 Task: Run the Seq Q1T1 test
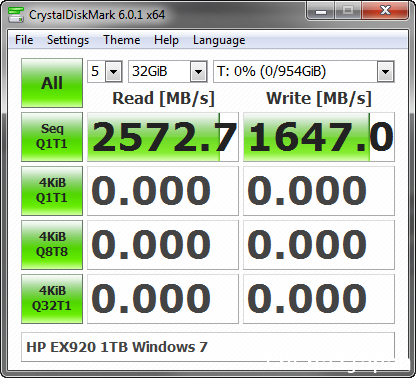[x=52, y=137]
